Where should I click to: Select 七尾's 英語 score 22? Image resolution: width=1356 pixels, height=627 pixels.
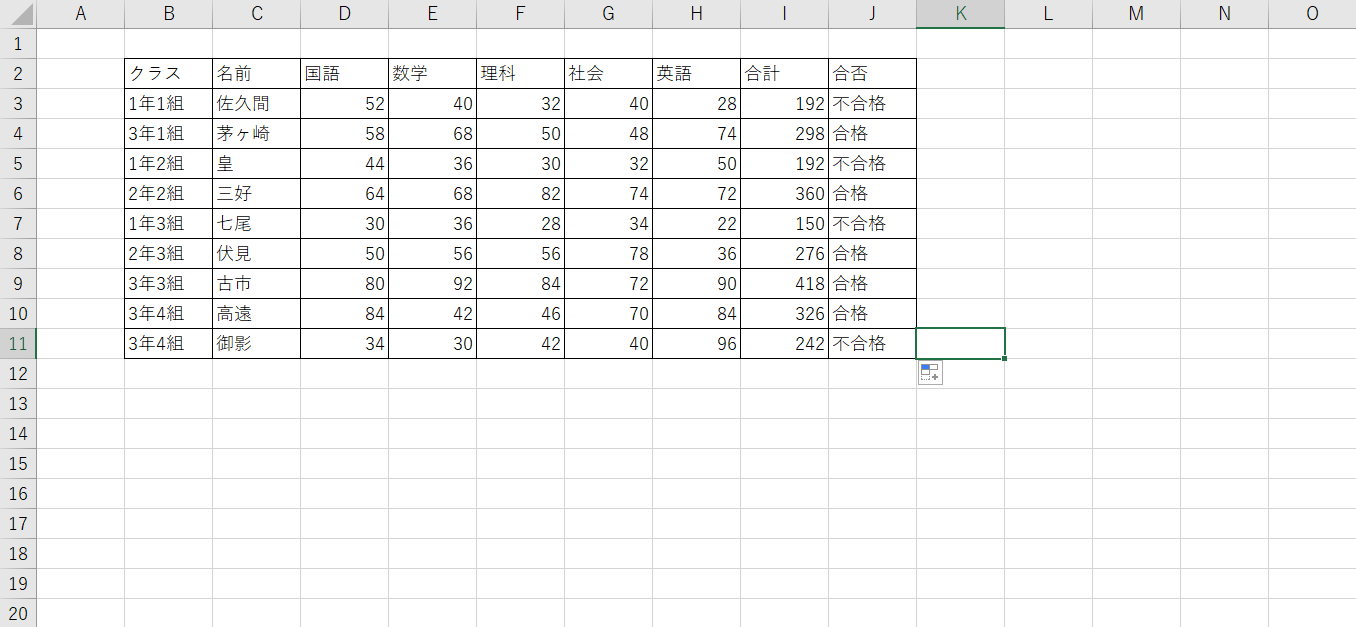click(x=697, y=224)
